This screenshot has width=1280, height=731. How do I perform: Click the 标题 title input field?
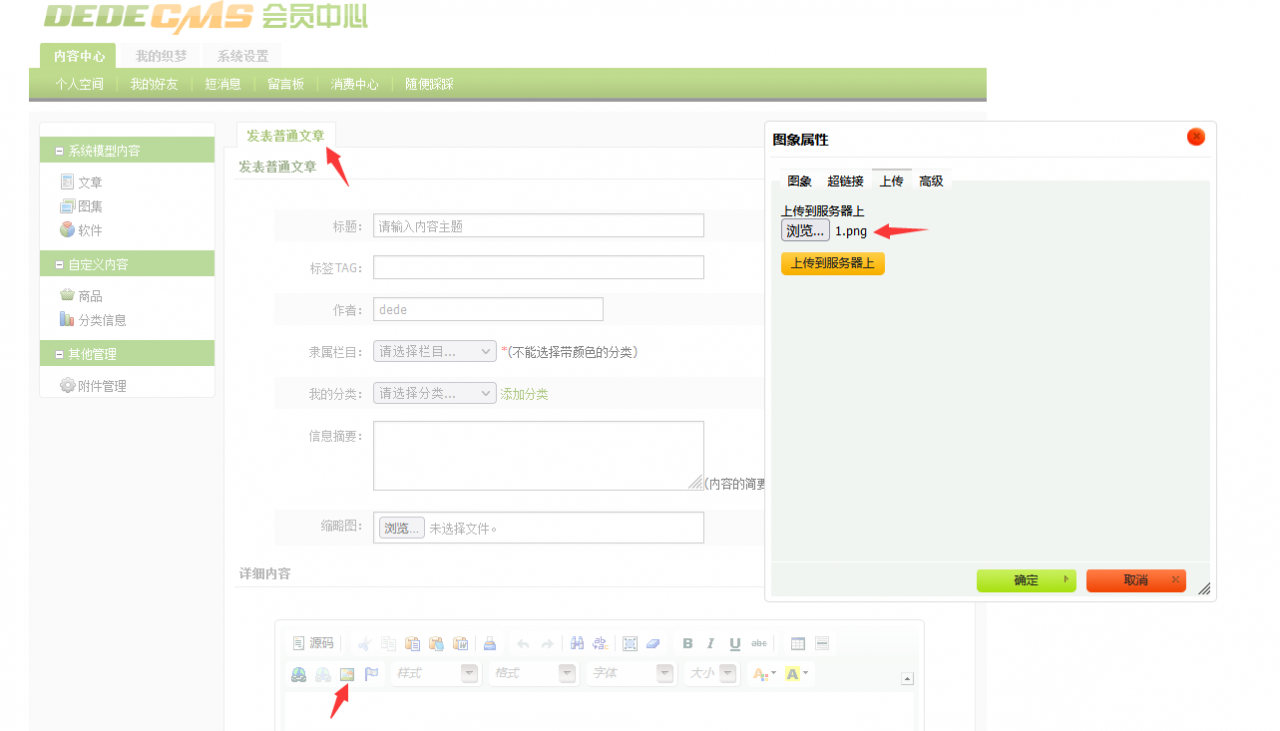pos(538,226)
